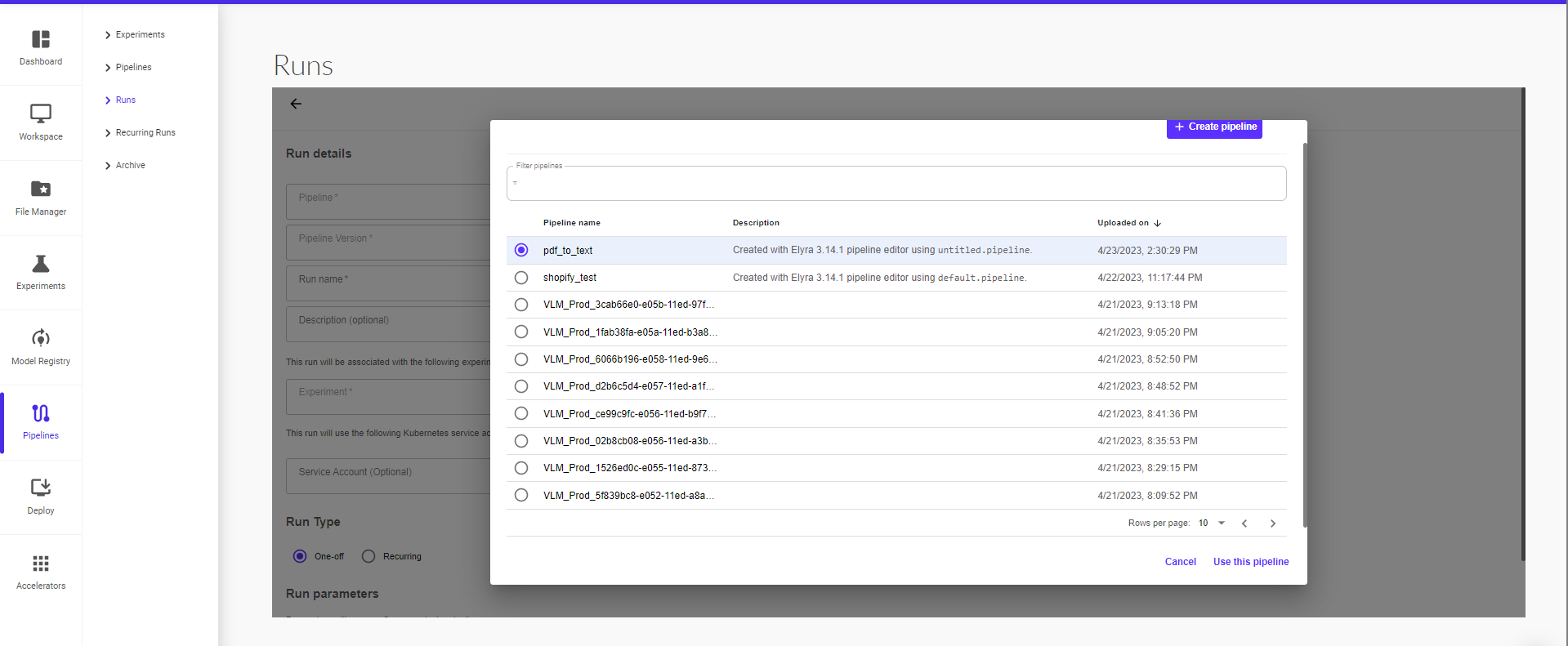Open the Workspace monitor icon
The image size is (1568, 646).
click(x=41, y=114)
